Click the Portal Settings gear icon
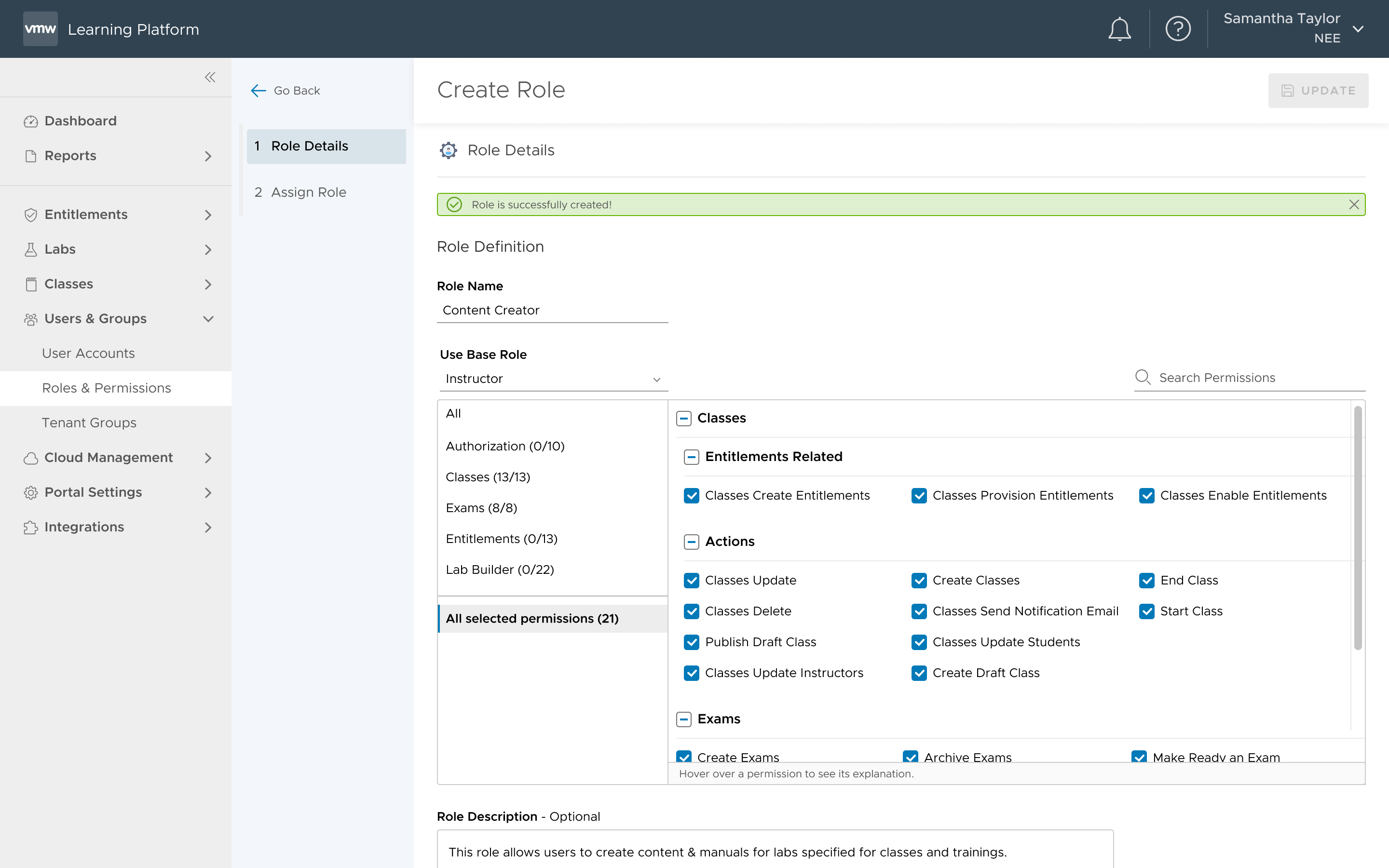This screenshot has width=1389, height=868. click(31, 492)
